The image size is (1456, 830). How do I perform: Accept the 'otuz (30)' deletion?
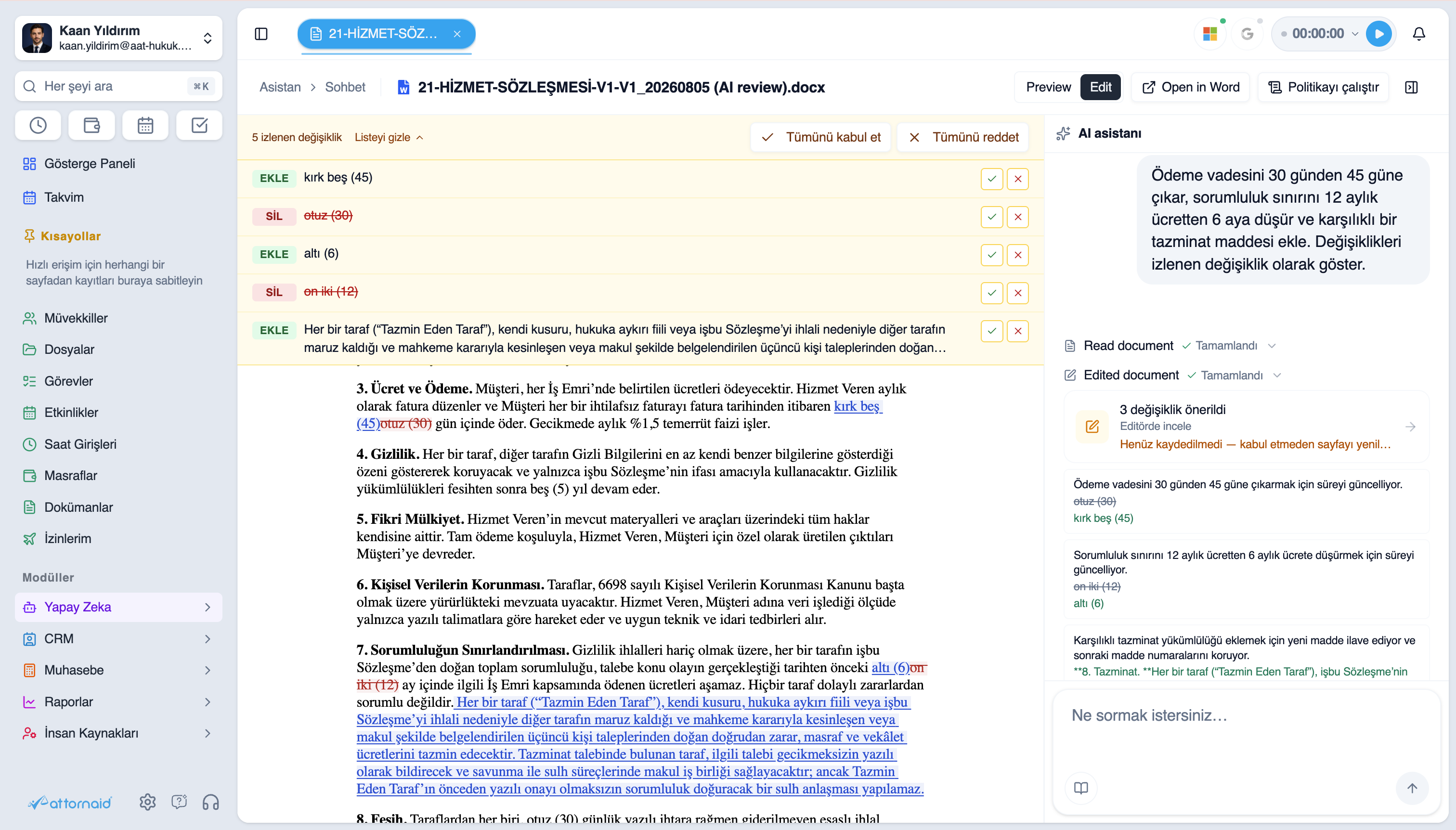pyautogui.click(x=992, y=217)
